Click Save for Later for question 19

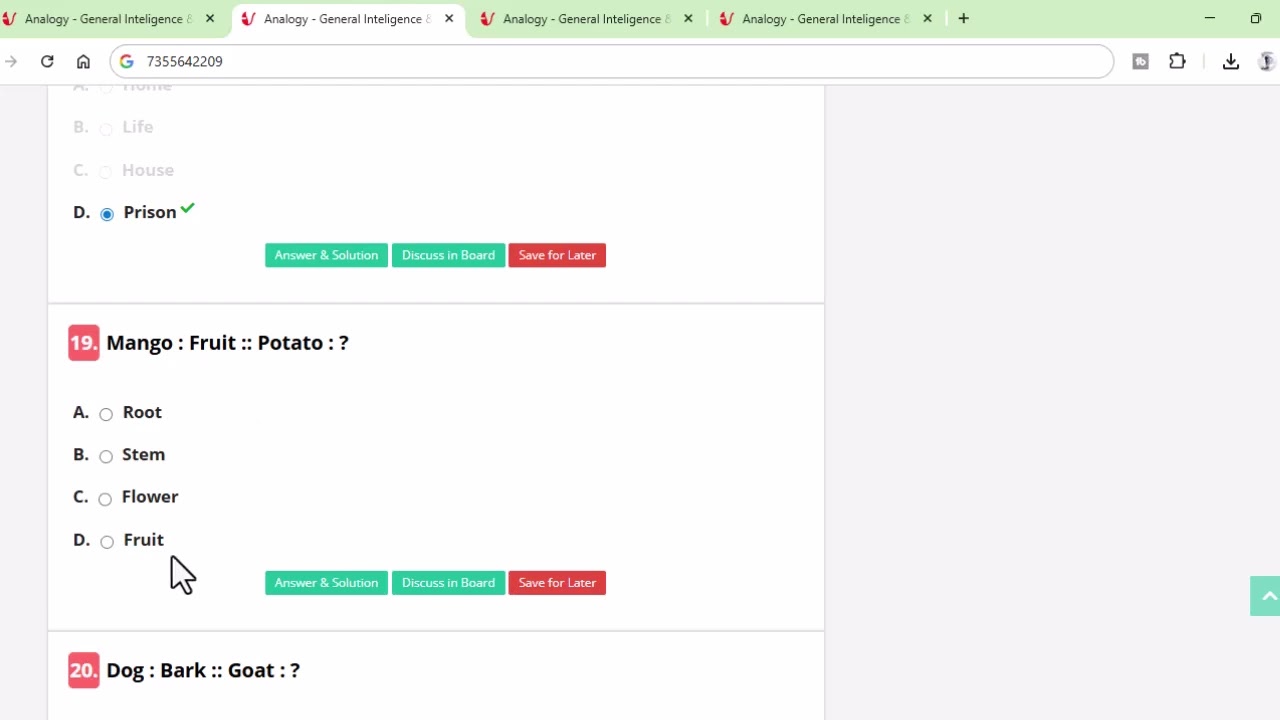(x=557, y=583)
